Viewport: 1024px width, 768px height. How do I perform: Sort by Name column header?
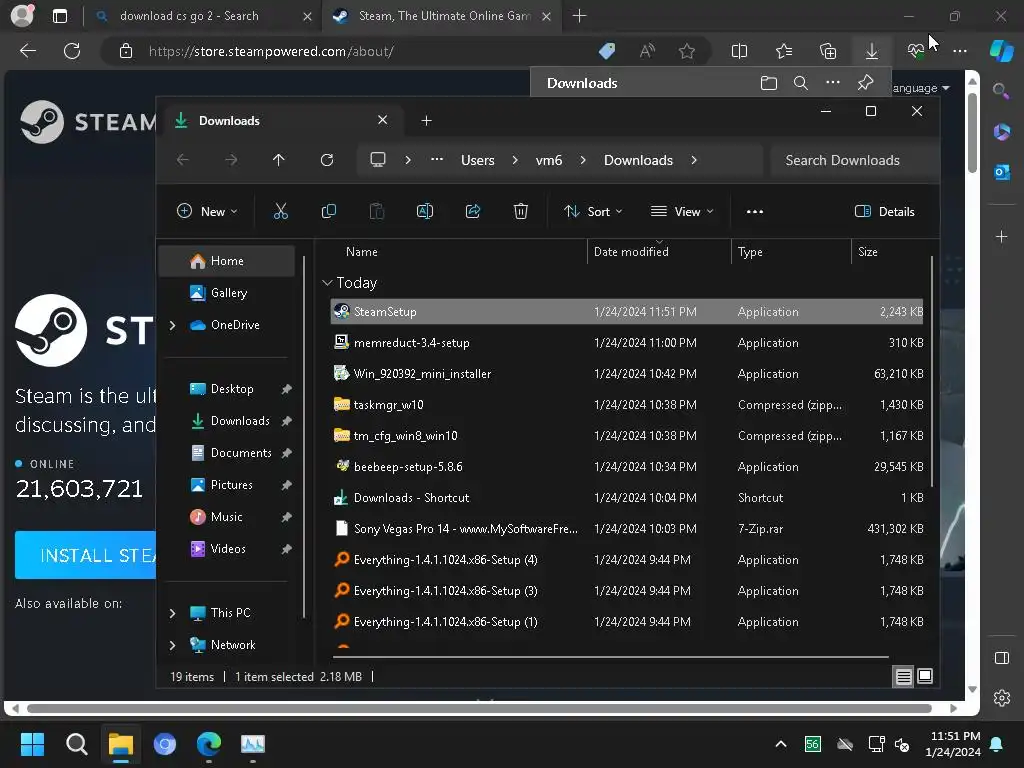click(x=362, y=251)
